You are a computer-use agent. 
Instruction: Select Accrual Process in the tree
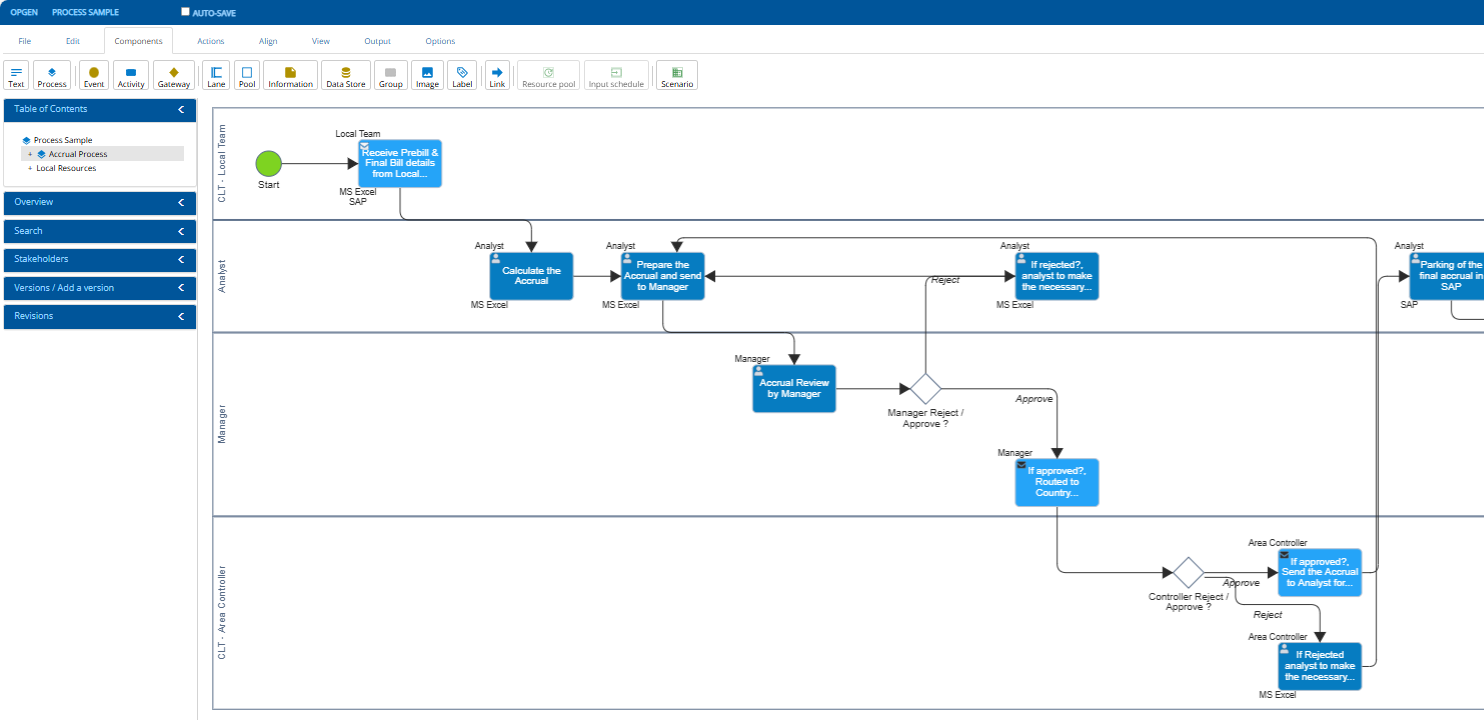pos(78,154)
